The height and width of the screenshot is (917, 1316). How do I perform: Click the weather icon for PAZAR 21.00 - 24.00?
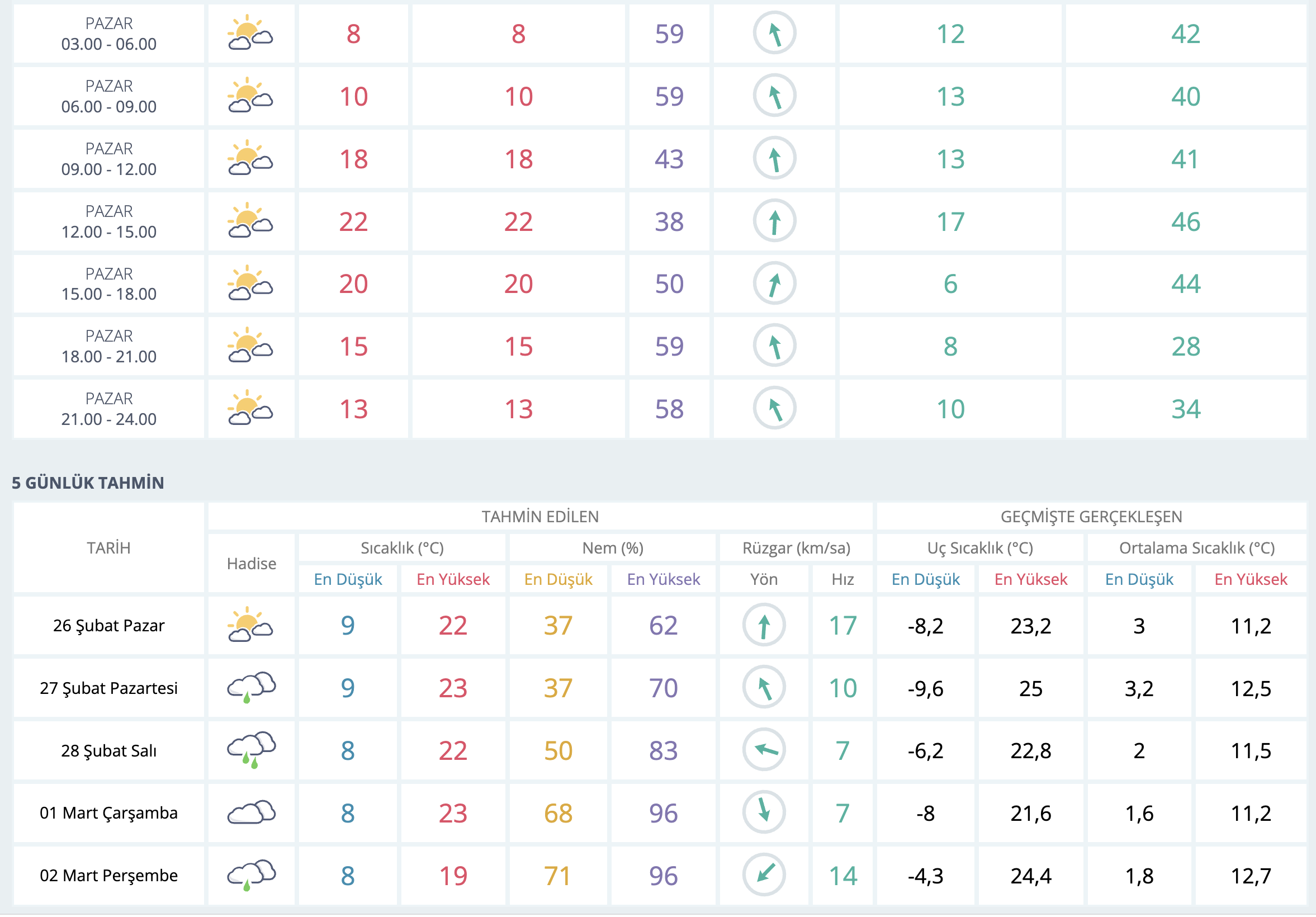click(x=250, y=408)
